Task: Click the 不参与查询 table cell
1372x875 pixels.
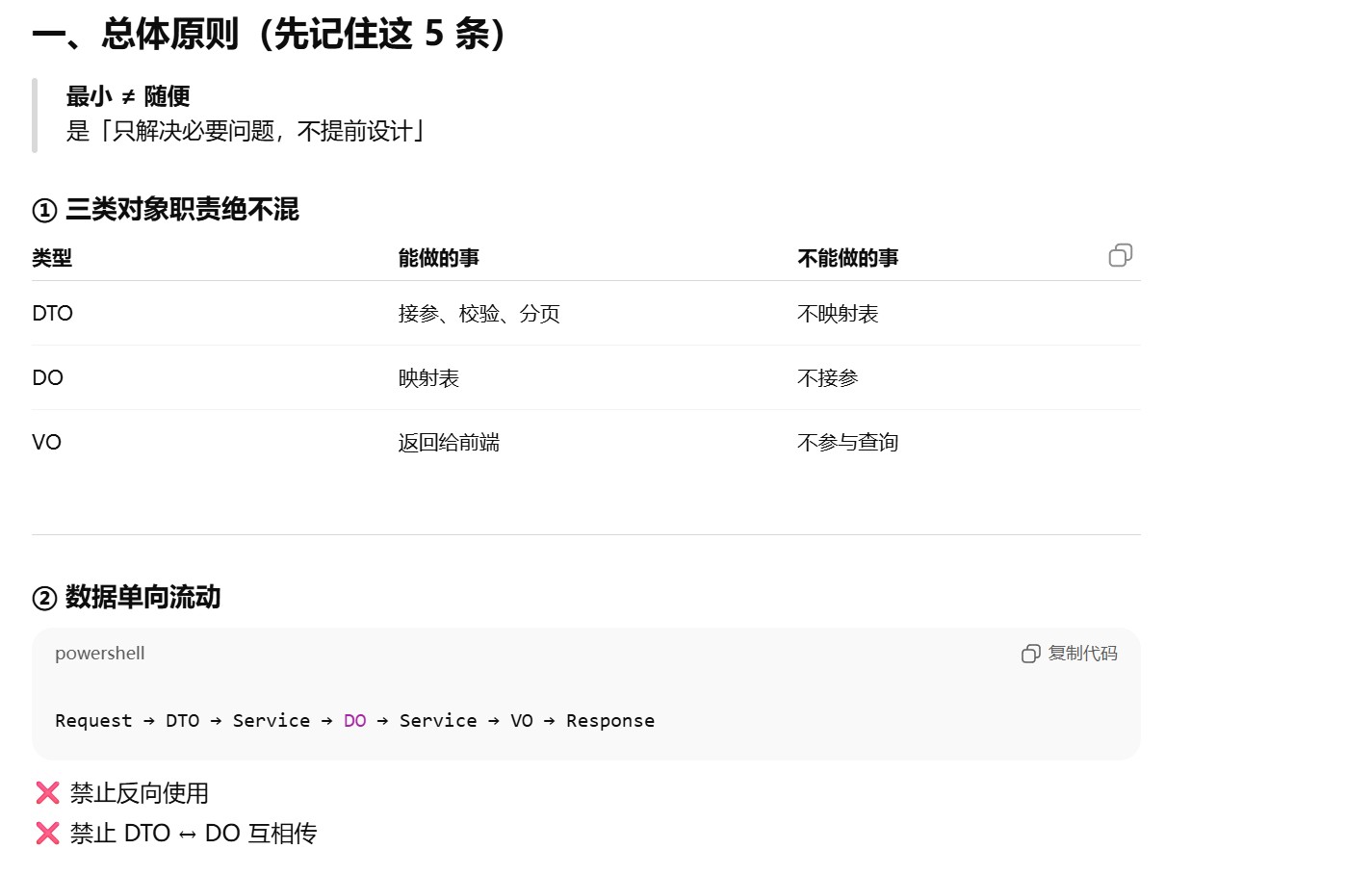Action: click(847, 443)
